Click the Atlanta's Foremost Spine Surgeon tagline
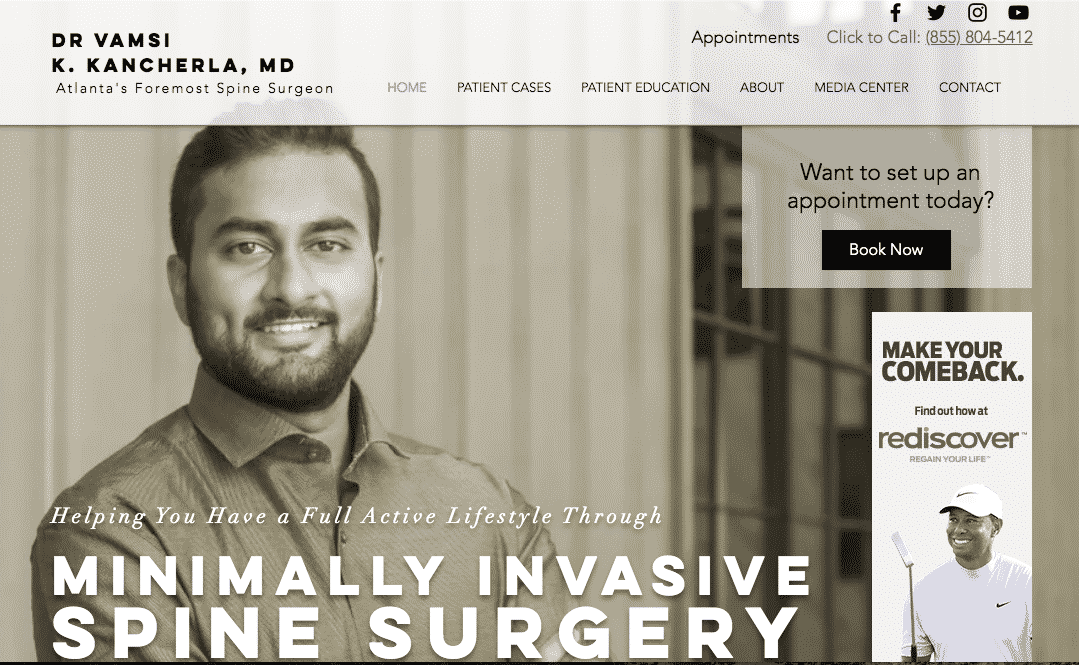This screenshot has width=1079, height=665. tap(195, 88)
